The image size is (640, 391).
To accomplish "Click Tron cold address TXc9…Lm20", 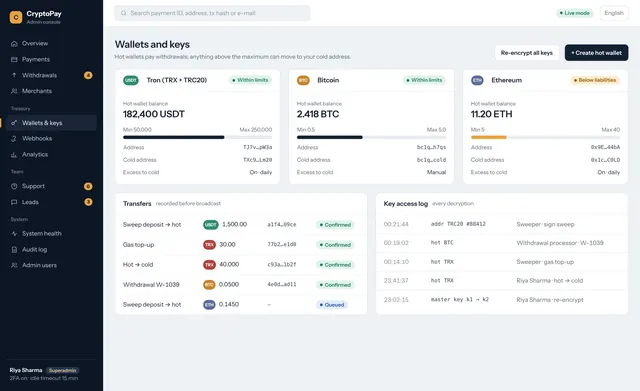I will tap(258, 160).
